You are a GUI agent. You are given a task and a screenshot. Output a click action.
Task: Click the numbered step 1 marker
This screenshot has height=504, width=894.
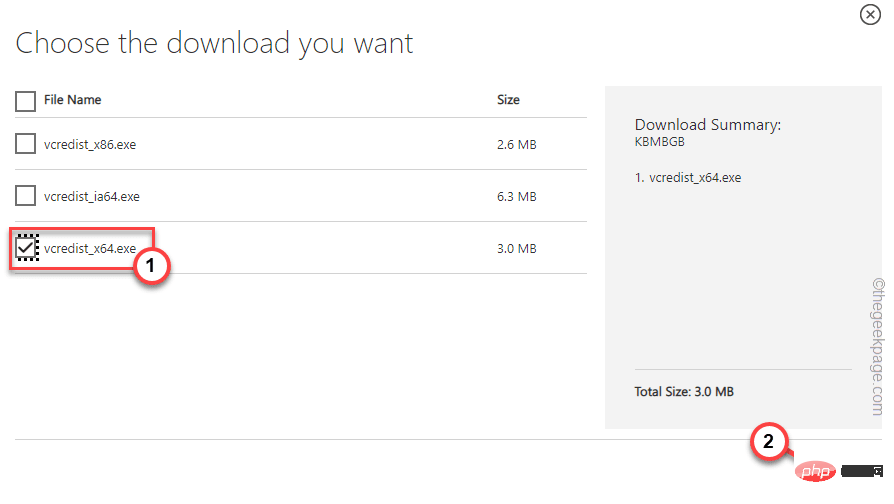(x=149, y=267)
